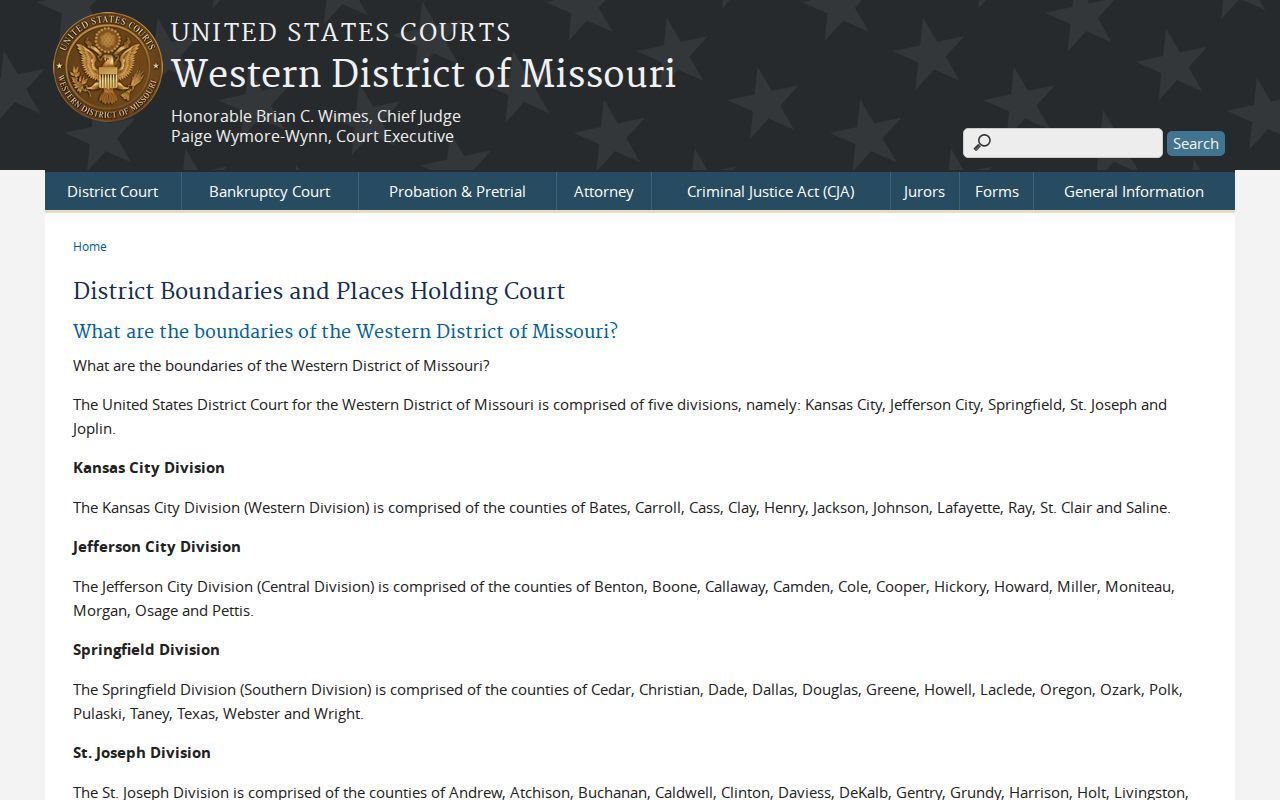Open the General Information menu

point(1134,191)
